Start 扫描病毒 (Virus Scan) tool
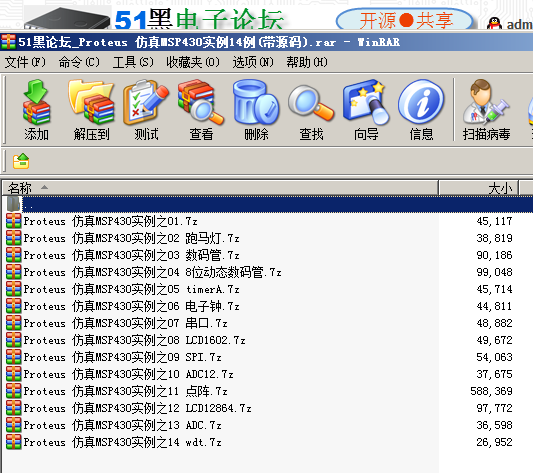The image size is (533, 473). 486,110
